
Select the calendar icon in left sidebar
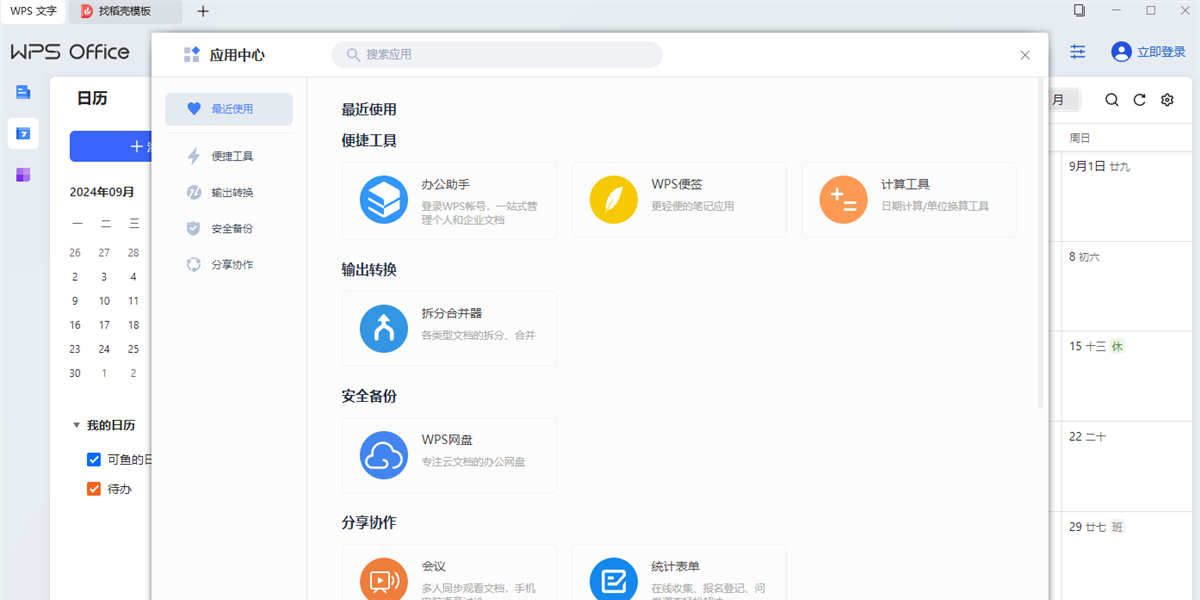[23, 133]
